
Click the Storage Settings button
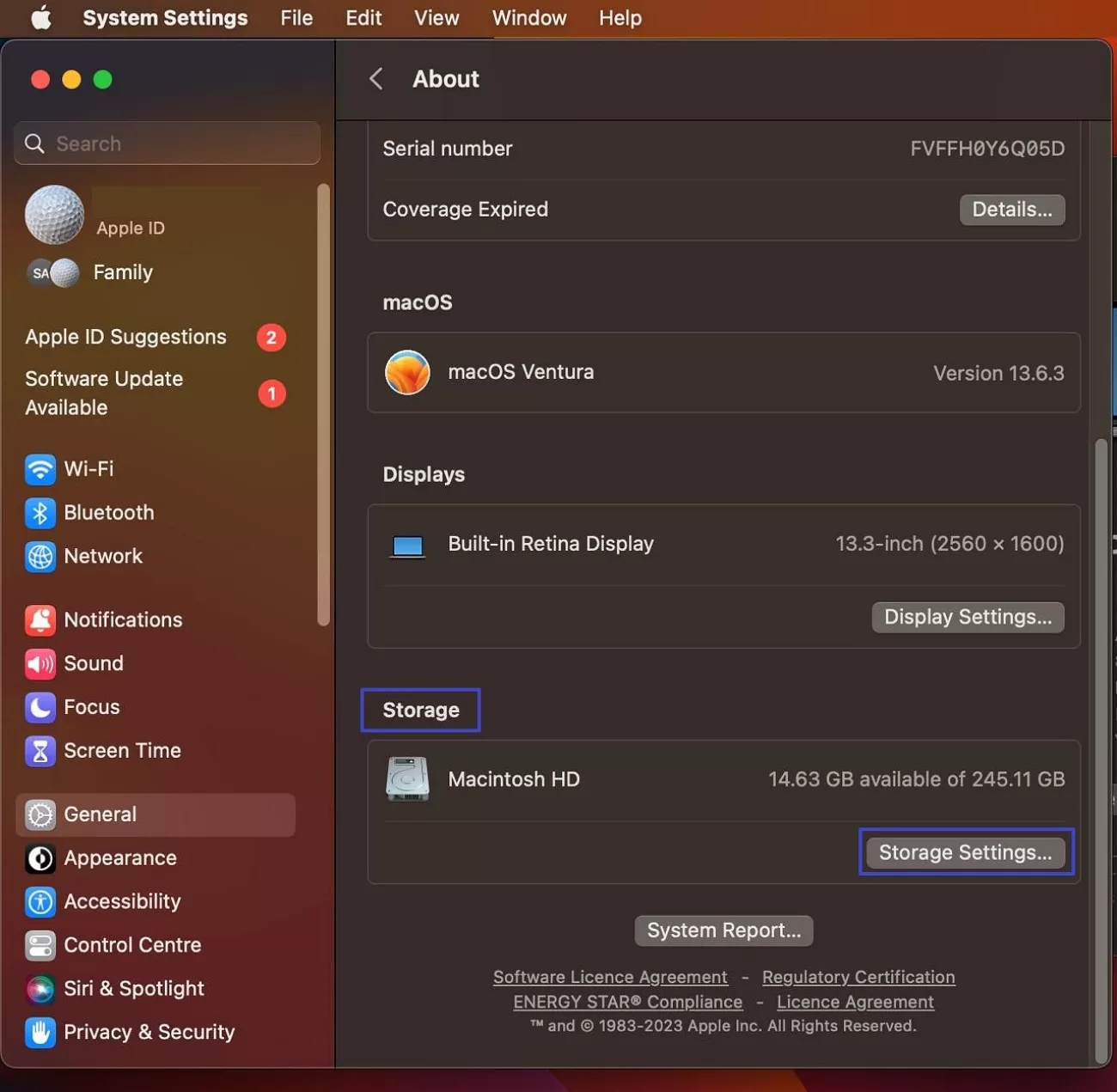tap(965, 852)
